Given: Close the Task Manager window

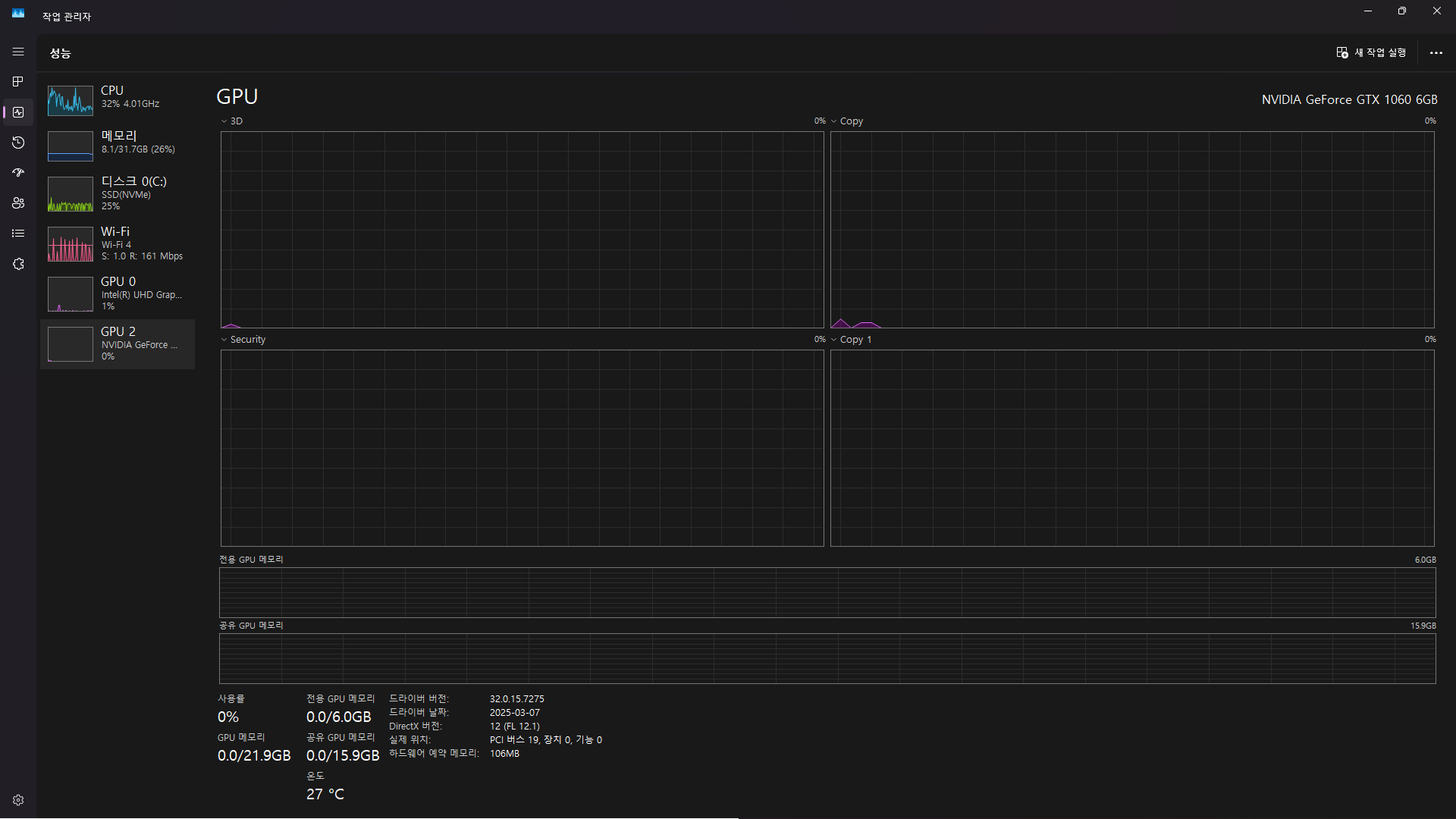Looking at the screenshot, I should click(x=1437, y=11).
